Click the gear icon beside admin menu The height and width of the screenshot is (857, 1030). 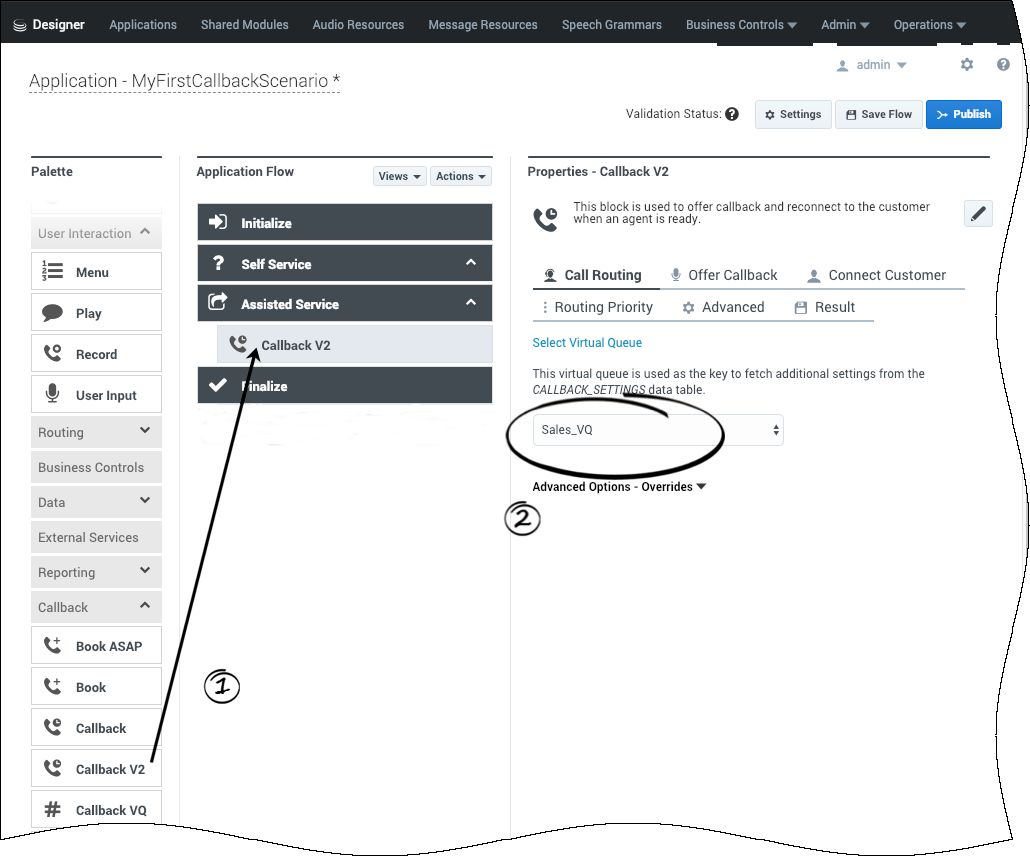[966, 65]
